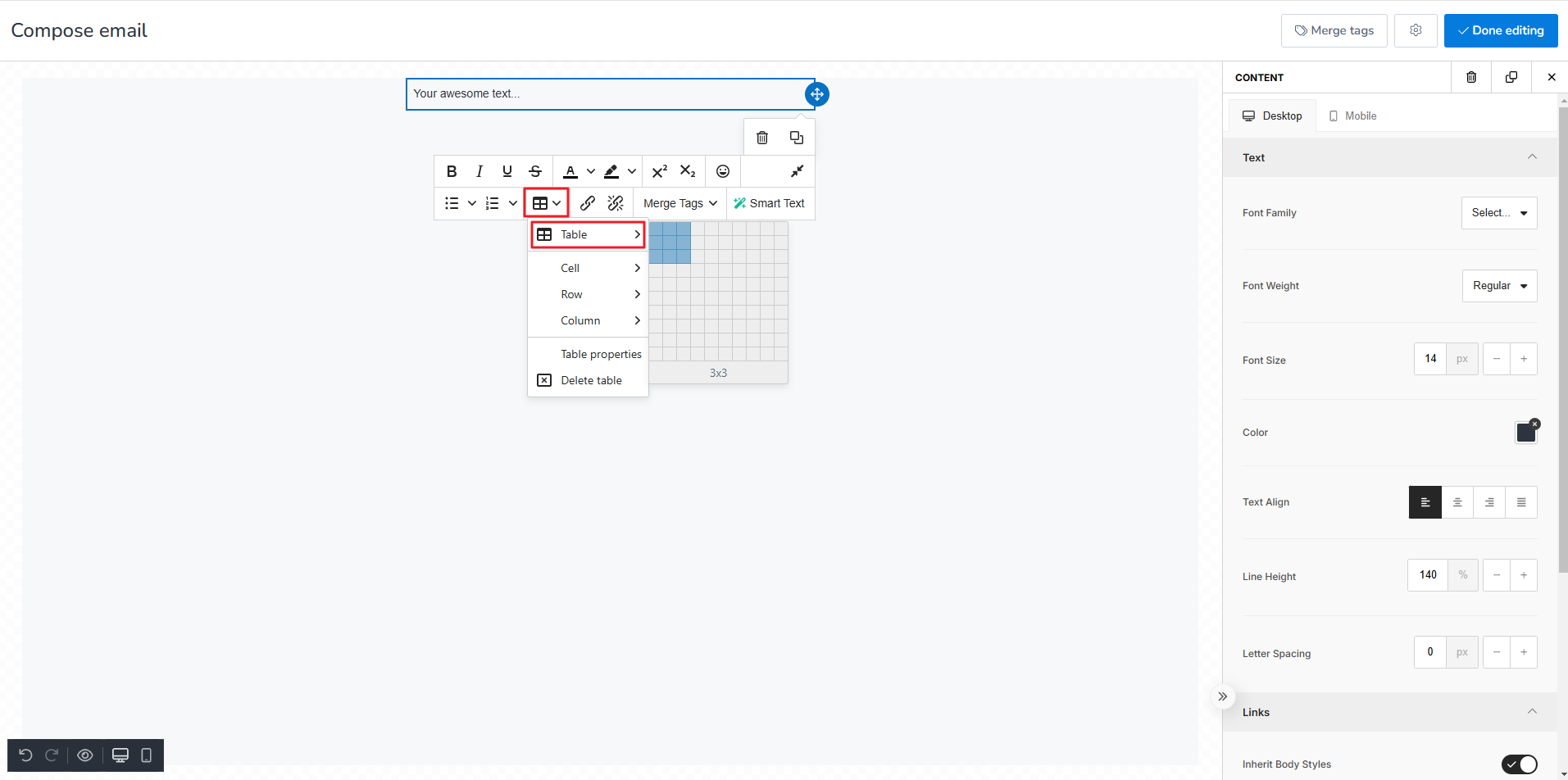
Task: Toggle bold formatting in the text toolbar
Action: [452, 170]
